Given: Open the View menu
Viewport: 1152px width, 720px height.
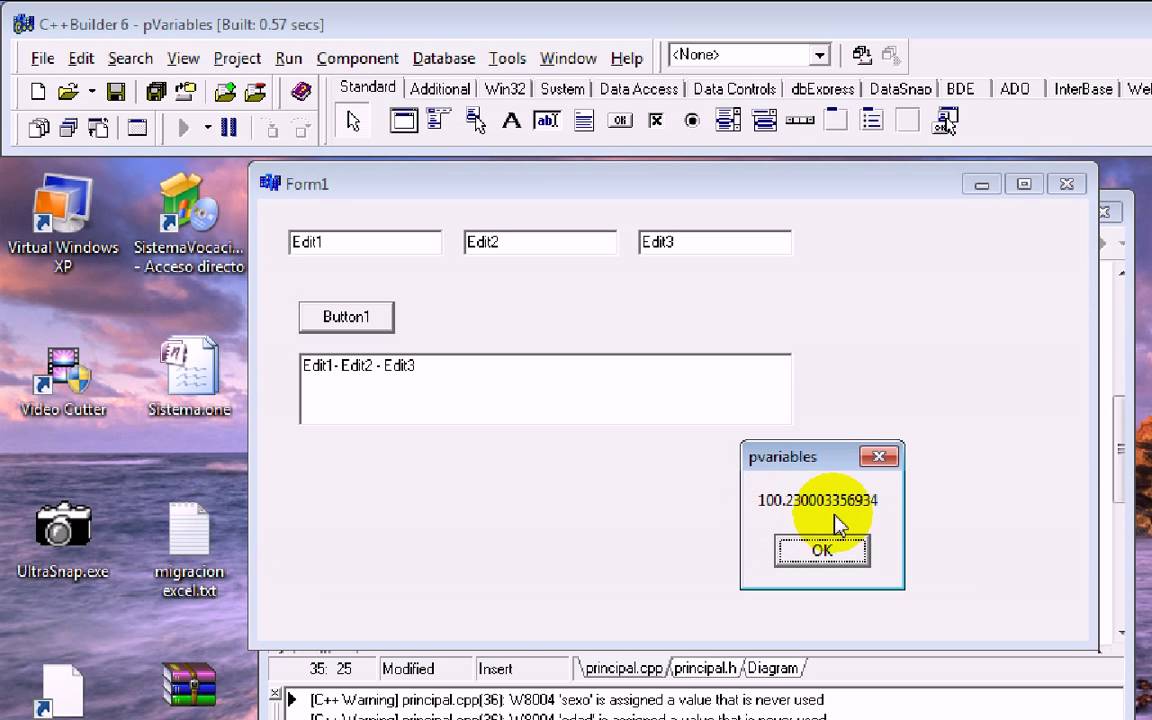Looking at the screenshot, I should 183,58.
